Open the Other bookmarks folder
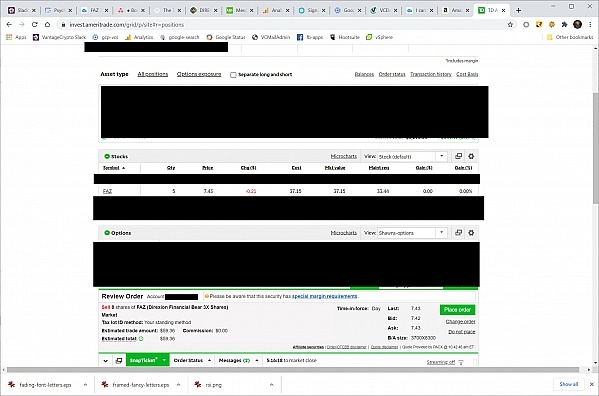Screen dimensions: 599x396 point(570,37)
